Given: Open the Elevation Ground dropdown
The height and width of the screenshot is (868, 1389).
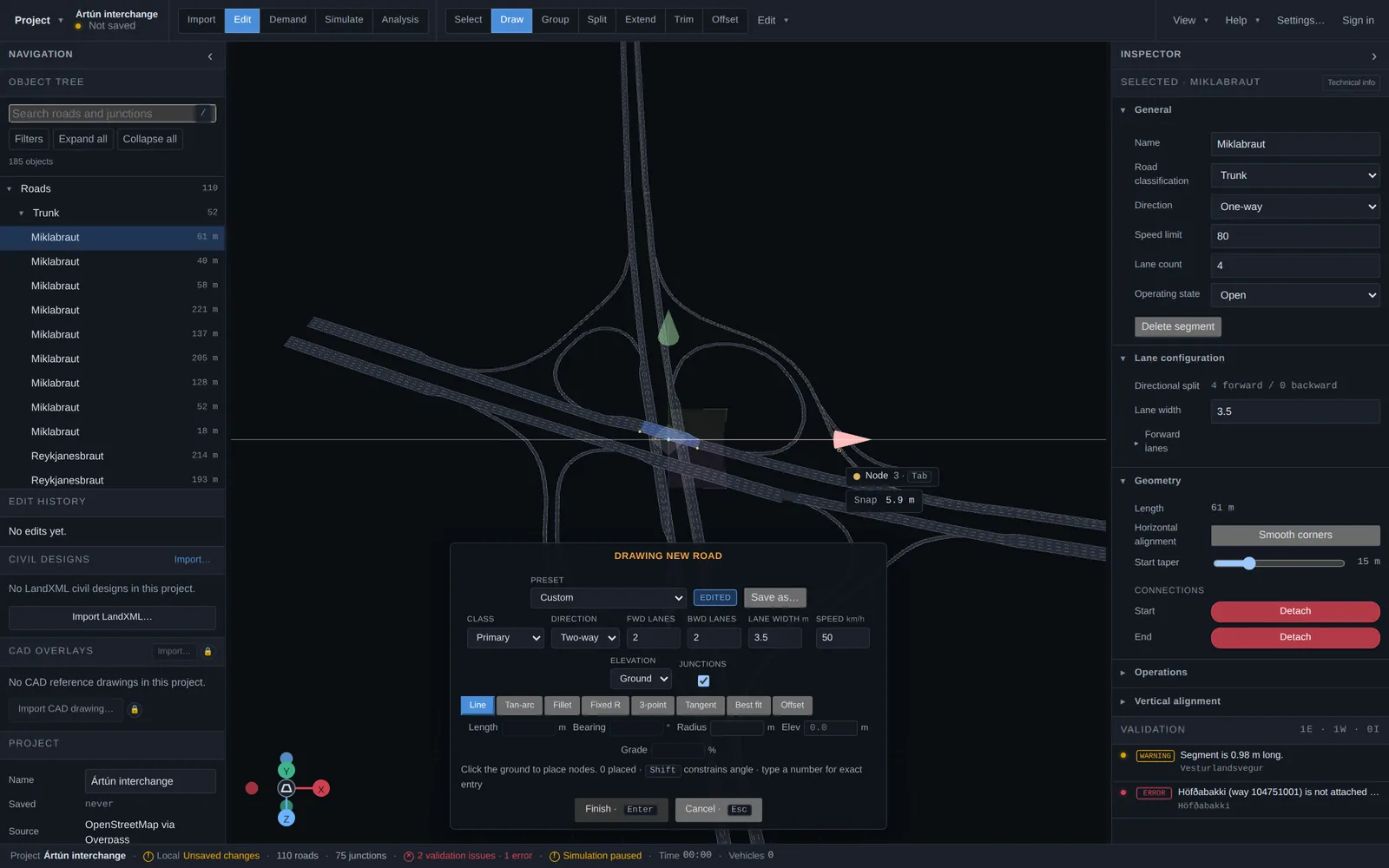Looking at the screenshot, I should point(641,679).
